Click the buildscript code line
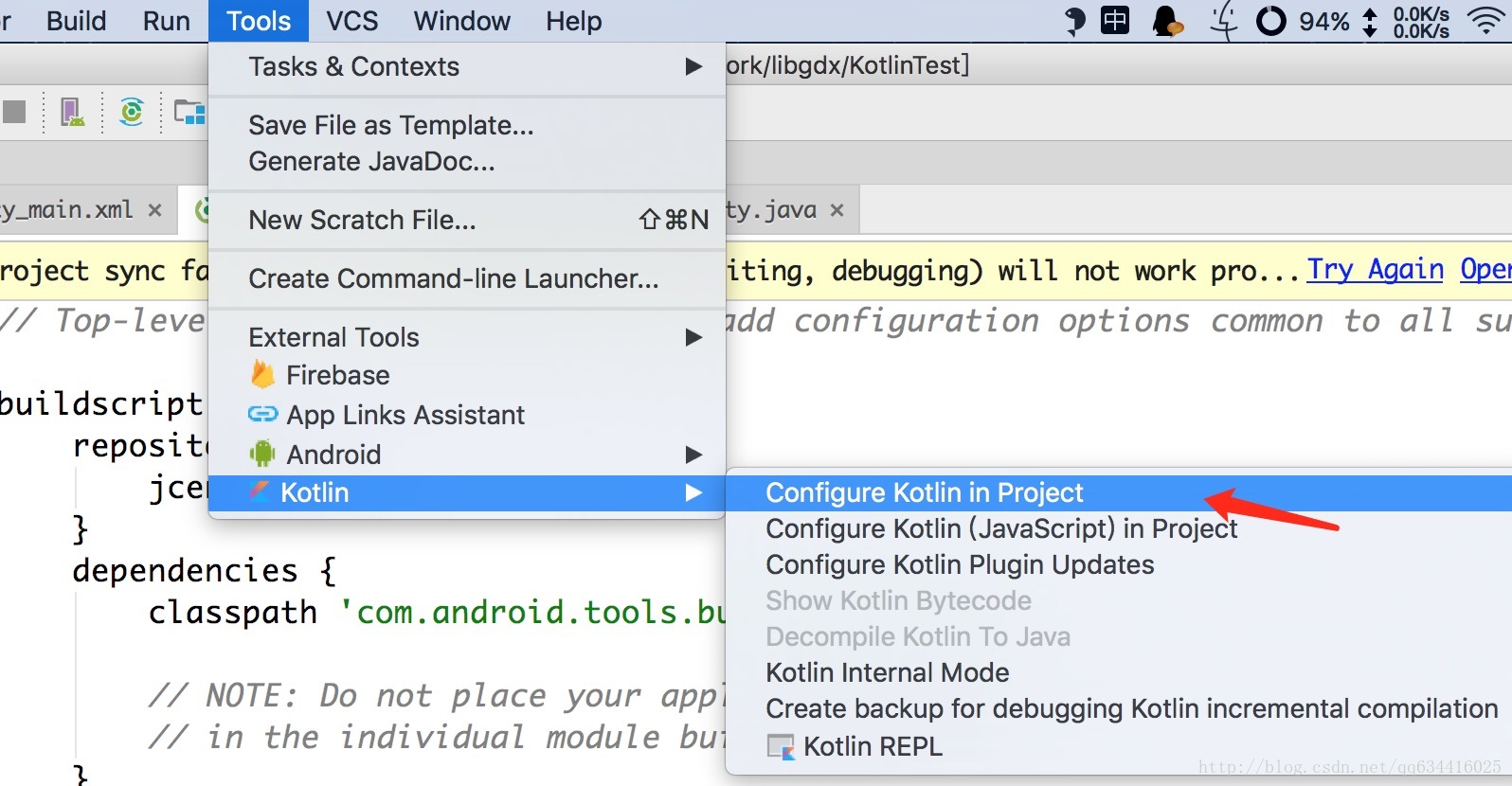The width and height of the screenshot is (1512, 786). (x=101, y=403)
